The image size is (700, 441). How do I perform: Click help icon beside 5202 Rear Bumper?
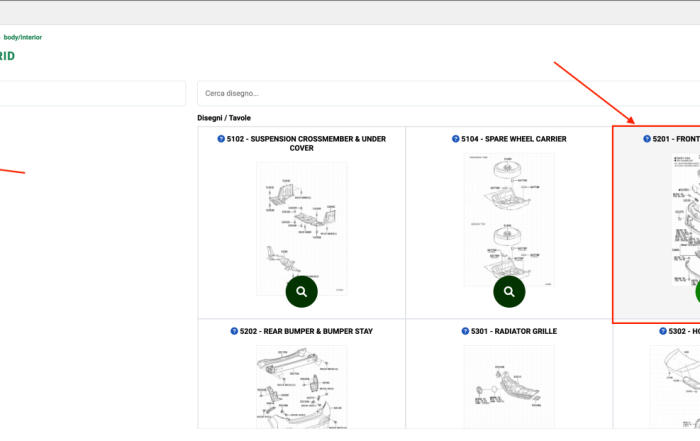coord(234,331)
